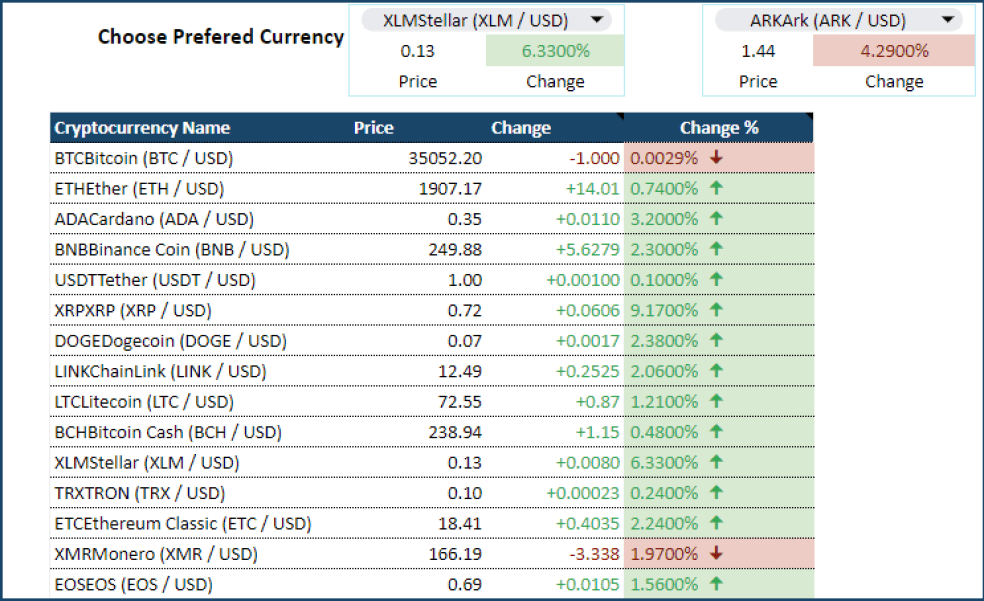Screen dimensions: 984x601
Task: Open the ARKArk (ARK / USD) currency dropdown
Action: coord(949,19)
